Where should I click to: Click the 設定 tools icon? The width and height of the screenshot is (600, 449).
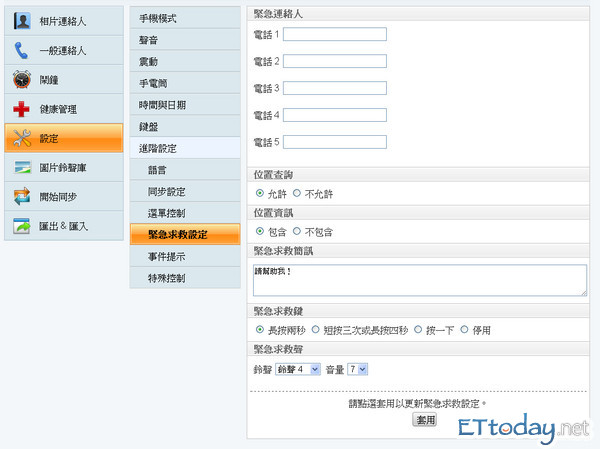(22, 138)
